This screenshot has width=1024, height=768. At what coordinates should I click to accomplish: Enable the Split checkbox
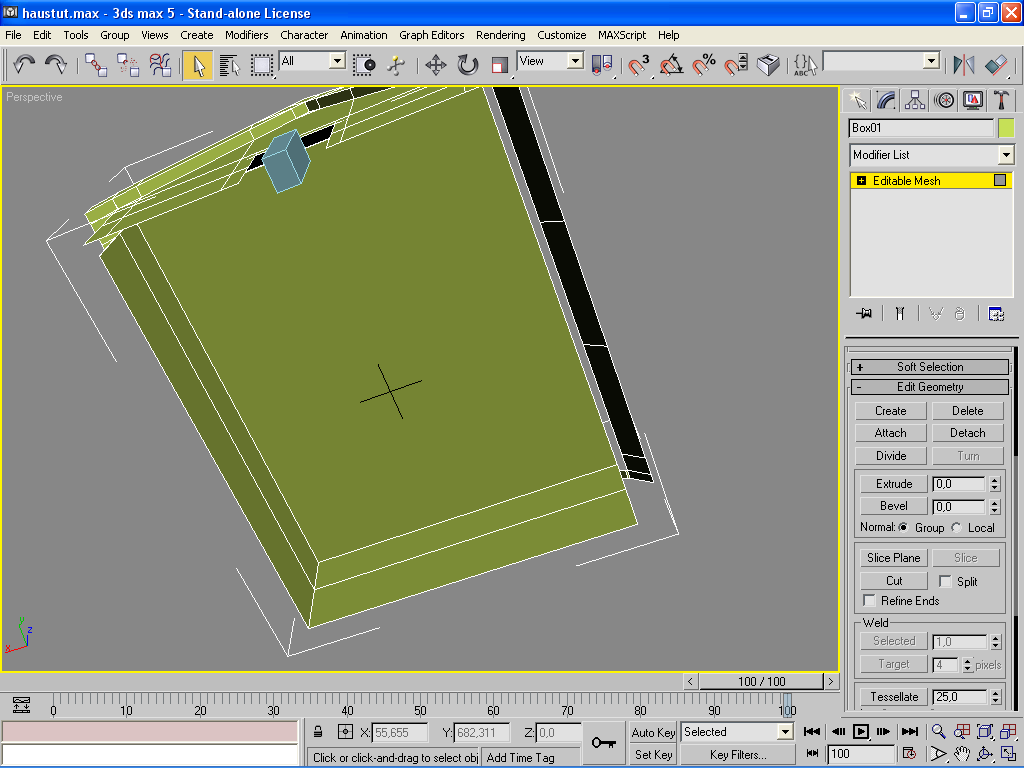tap(945, 581)
